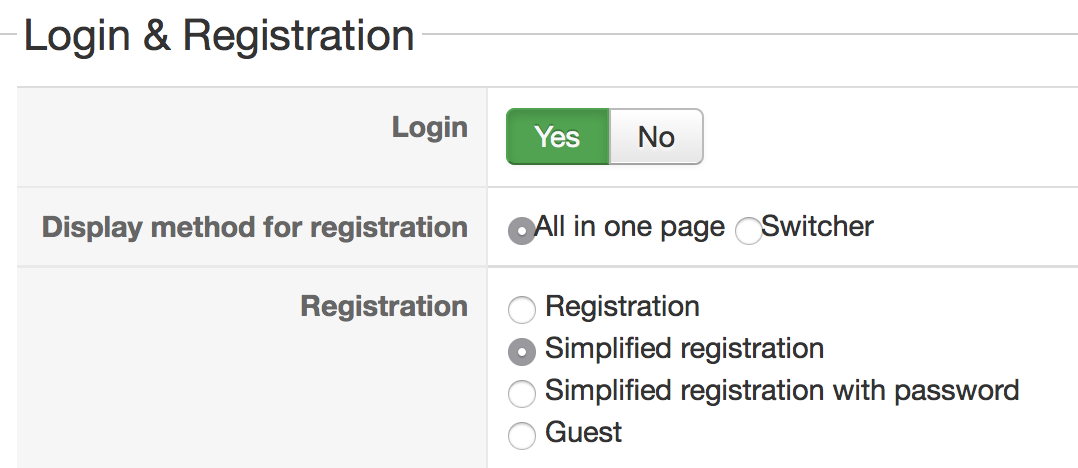
Task: Click the 'Guest' option text
Action: click(x=583, y=432)
